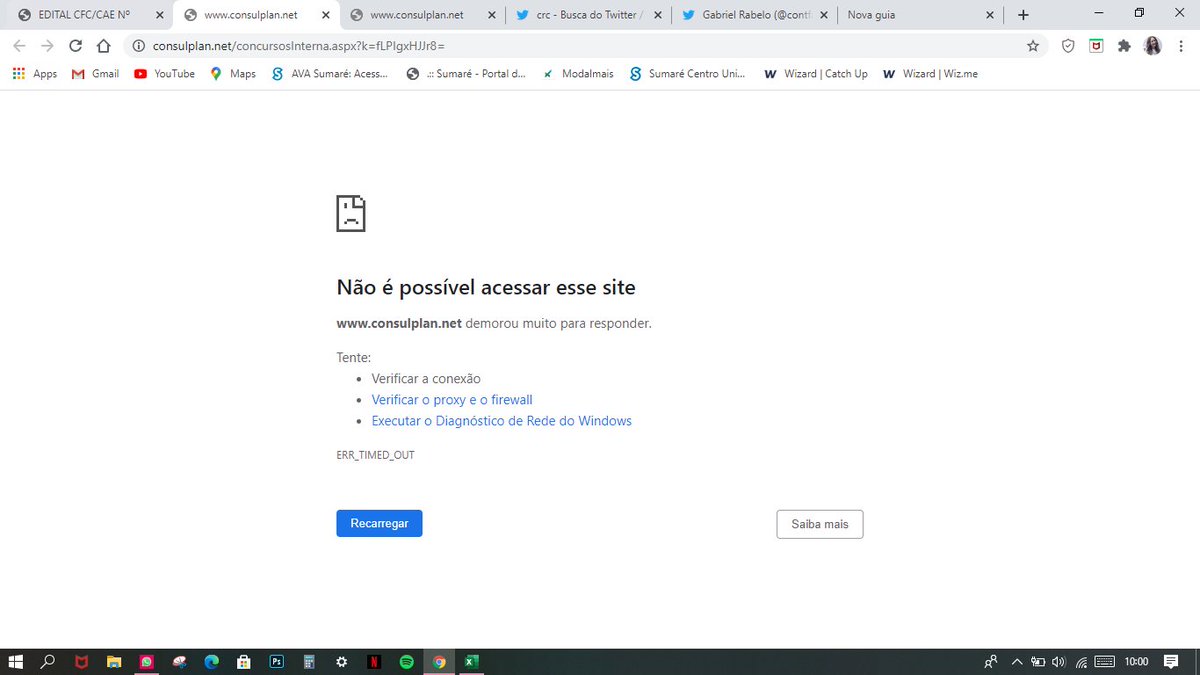Open Photoshop from the taskbar
This screenshot has height=675, width=1200.
pos(276,661)
